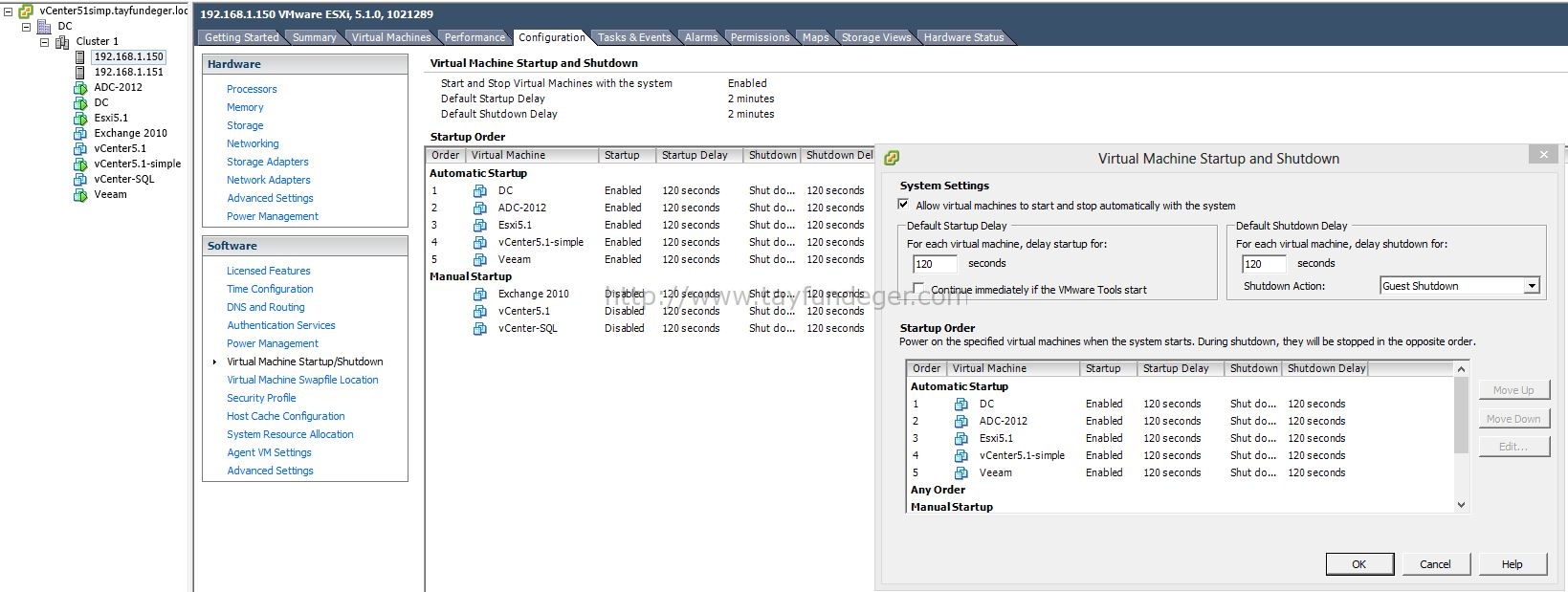The width and height of the screenshot is (1568, 592).
Task: Open System Resource Allocation link
Action: (x=290, y=434)
